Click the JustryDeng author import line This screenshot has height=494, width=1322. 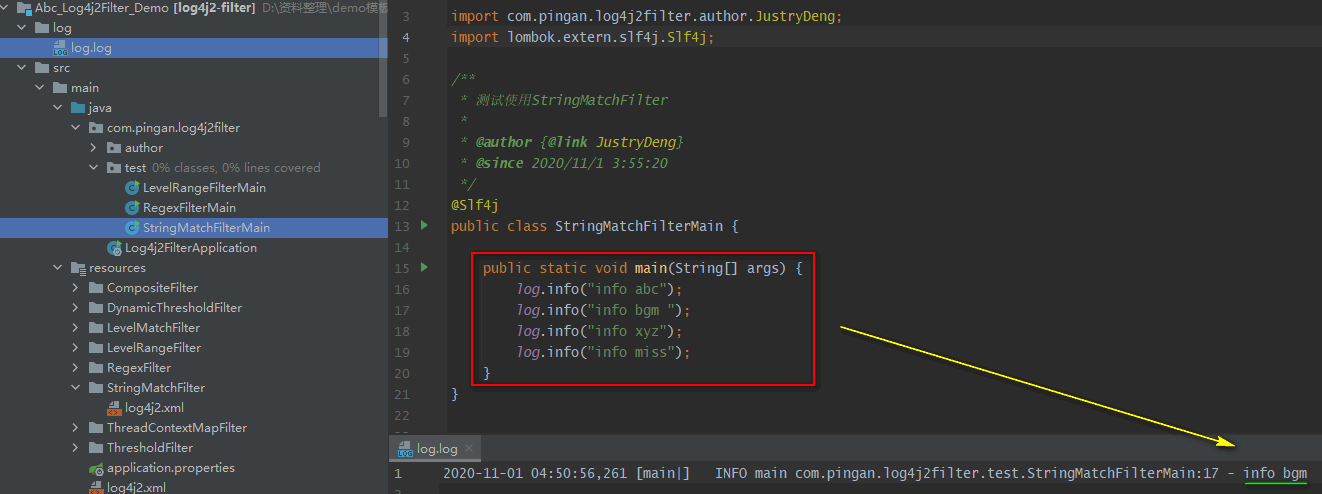pyautogui.click(x=647, y=17)
